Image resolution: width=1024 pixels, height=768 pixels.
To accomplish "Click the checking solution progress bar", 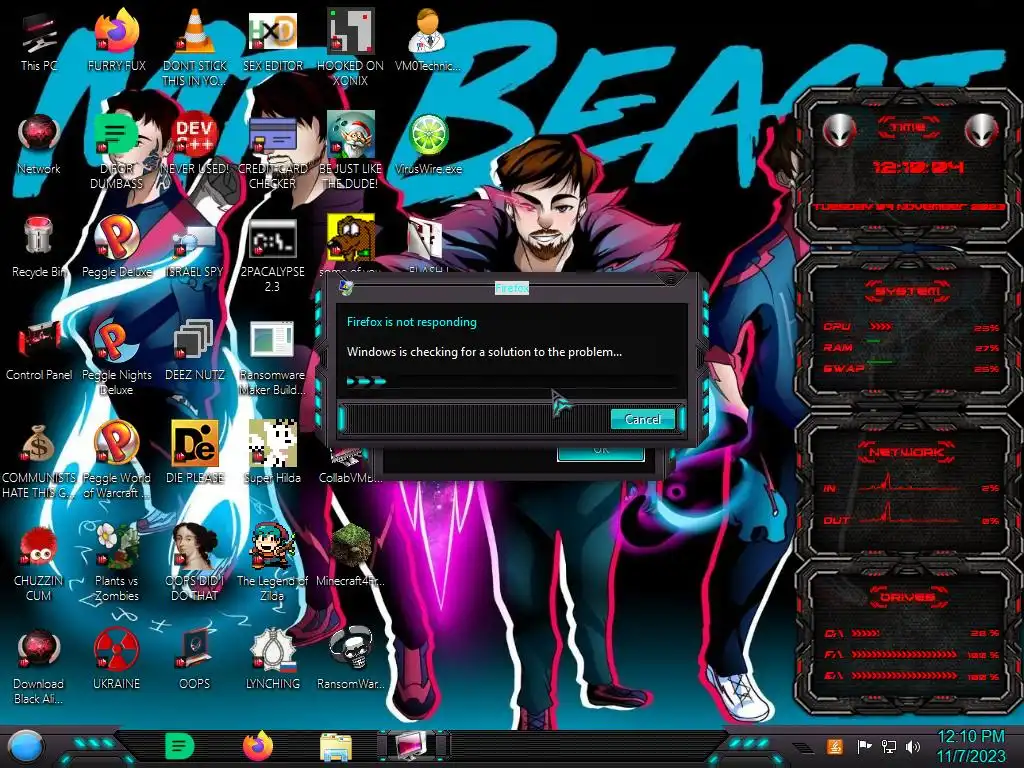I will click(511, 381).
